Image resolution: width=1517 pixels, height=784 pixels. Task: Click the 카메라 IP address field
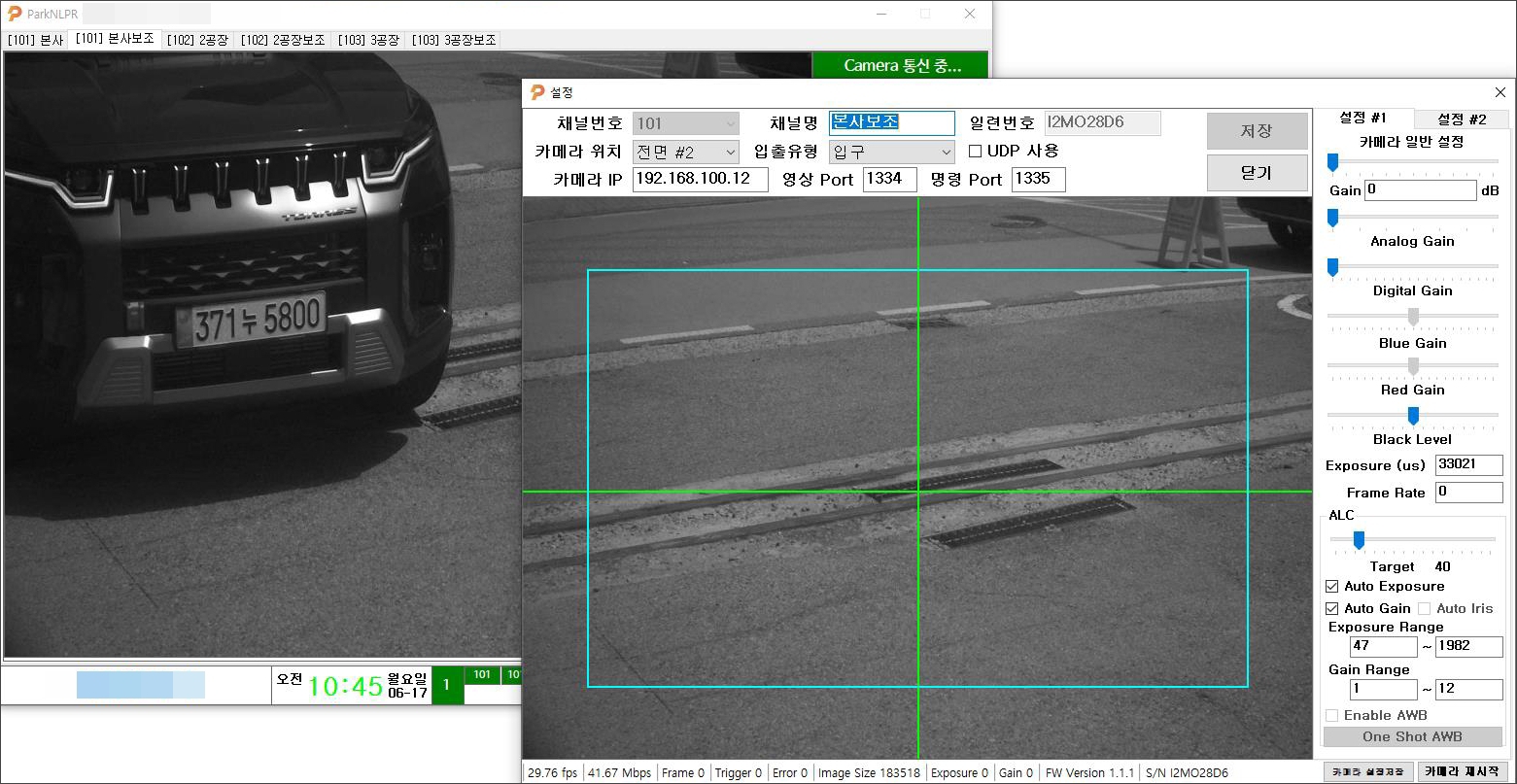click(701, 180)
